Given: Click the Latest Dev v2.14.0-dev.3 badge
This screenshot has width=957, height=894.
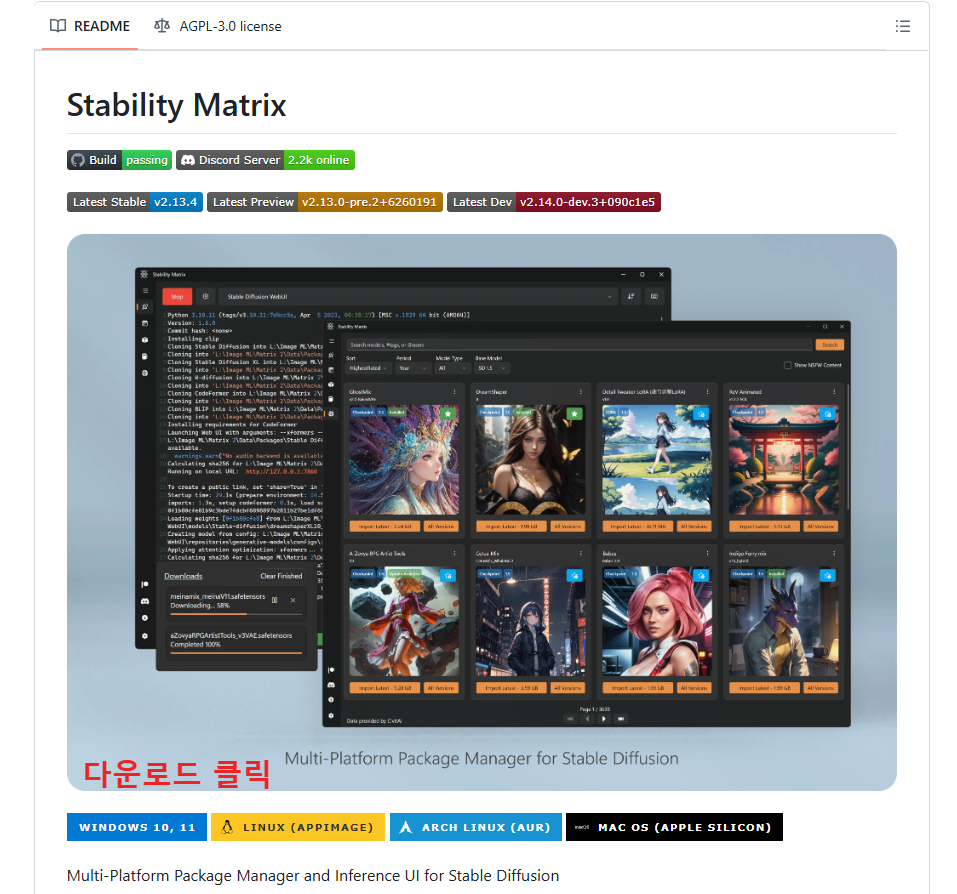Looking at the screenshot, I should click(554, 202).
